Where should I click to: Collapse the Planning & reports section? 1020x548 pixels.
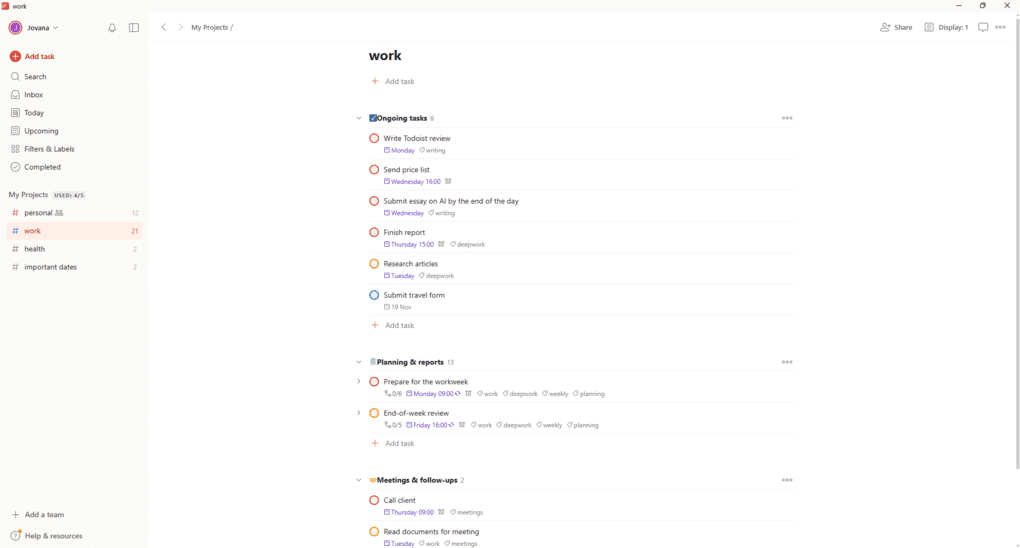[358, 363]
